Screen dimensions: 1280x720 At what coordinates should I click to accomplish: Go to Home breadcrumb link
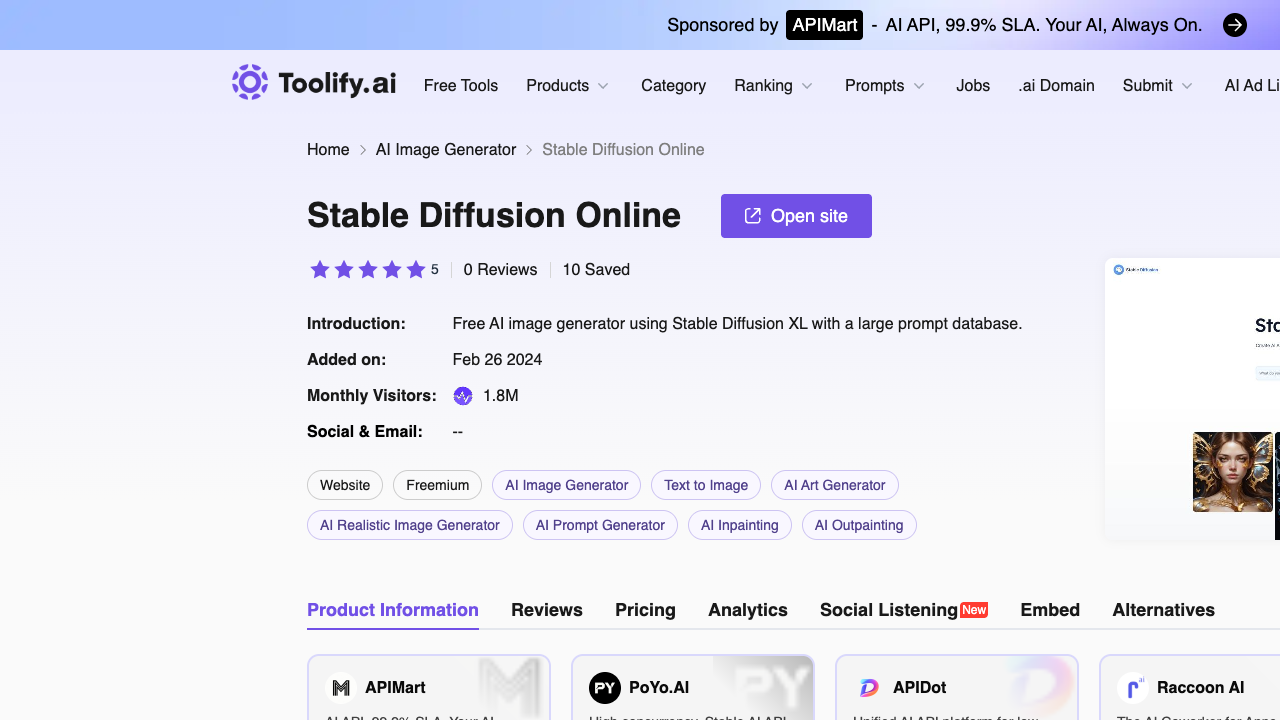[328, 150]
